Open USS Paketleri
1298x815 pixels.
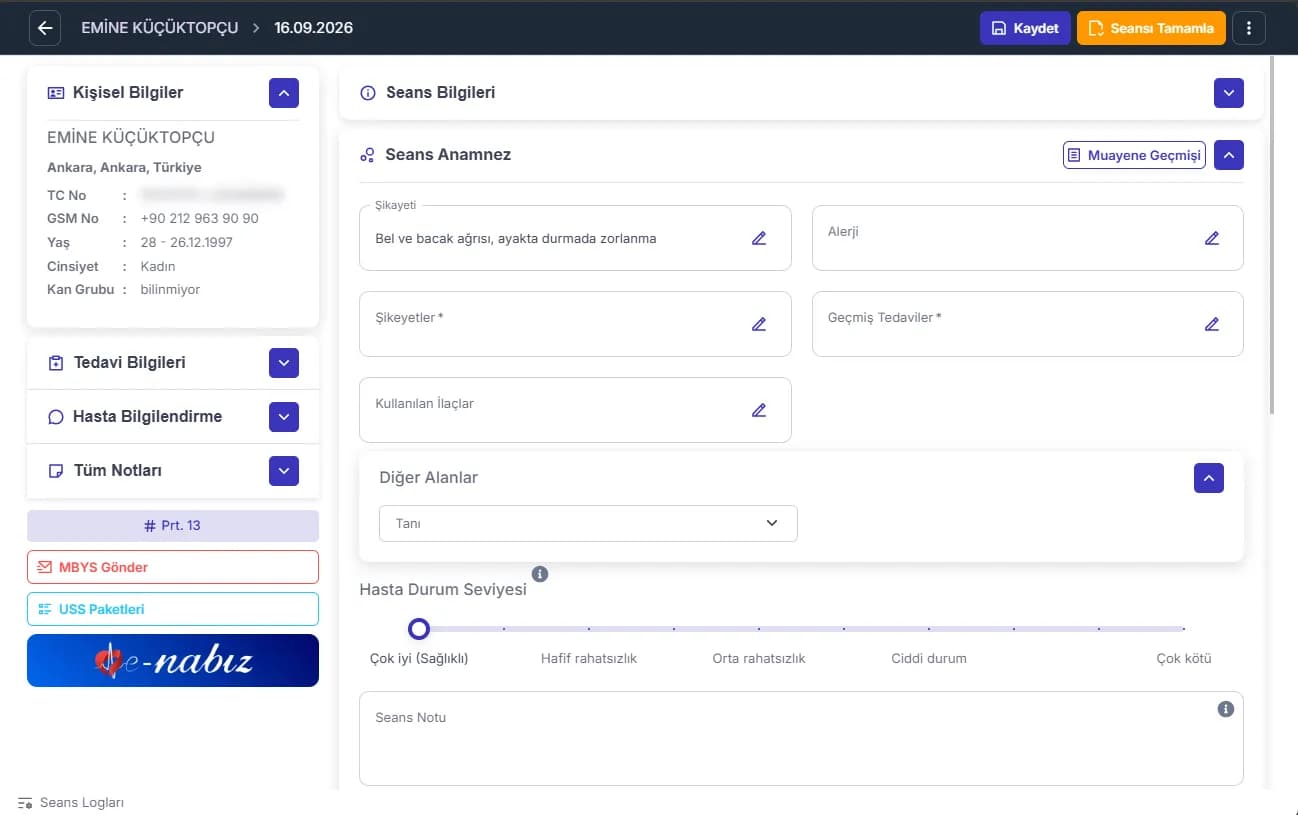(x=173, y=609)
